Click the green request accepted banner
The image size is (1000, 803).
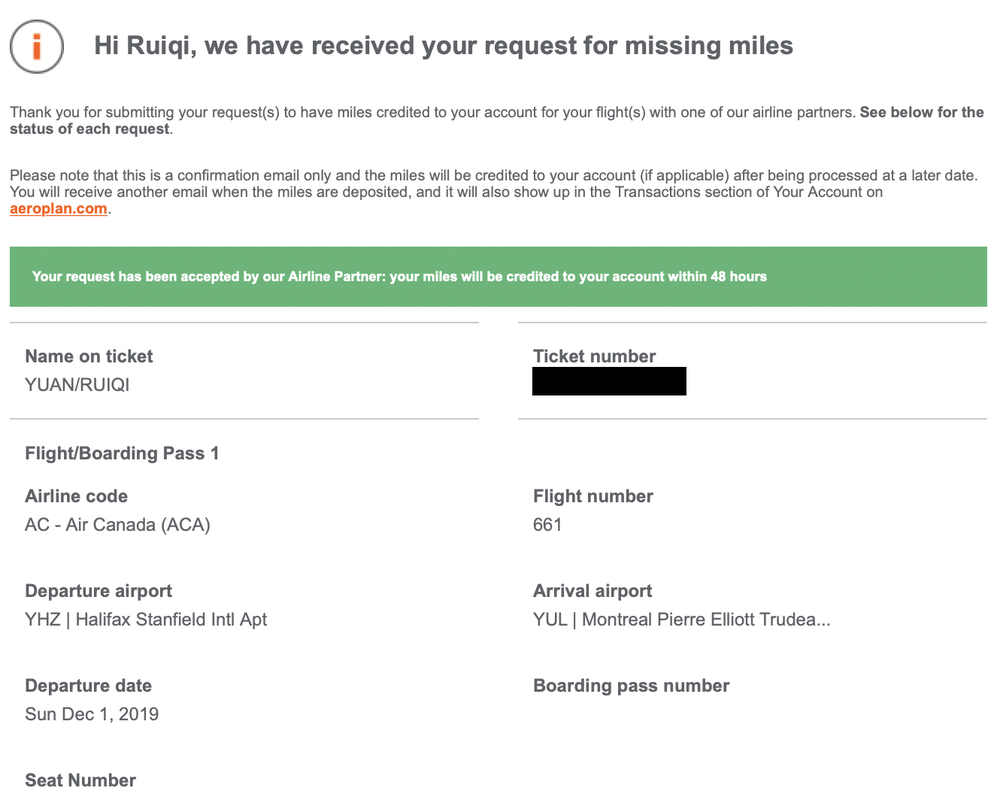pos(498,276)
